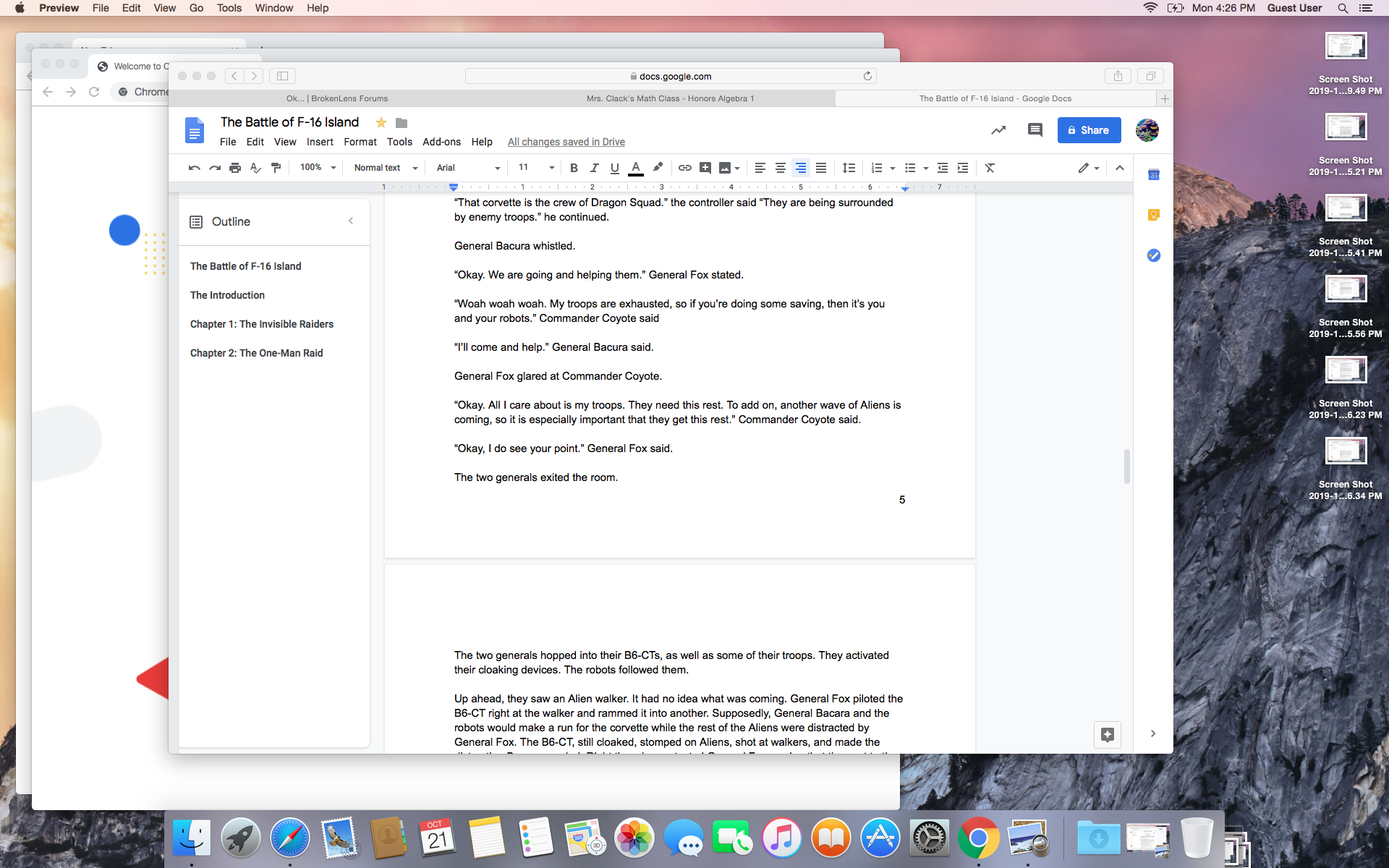Viewport: 1389px width, 868px height.
Task: Click the spell check icon
Action: coord(255,168)
